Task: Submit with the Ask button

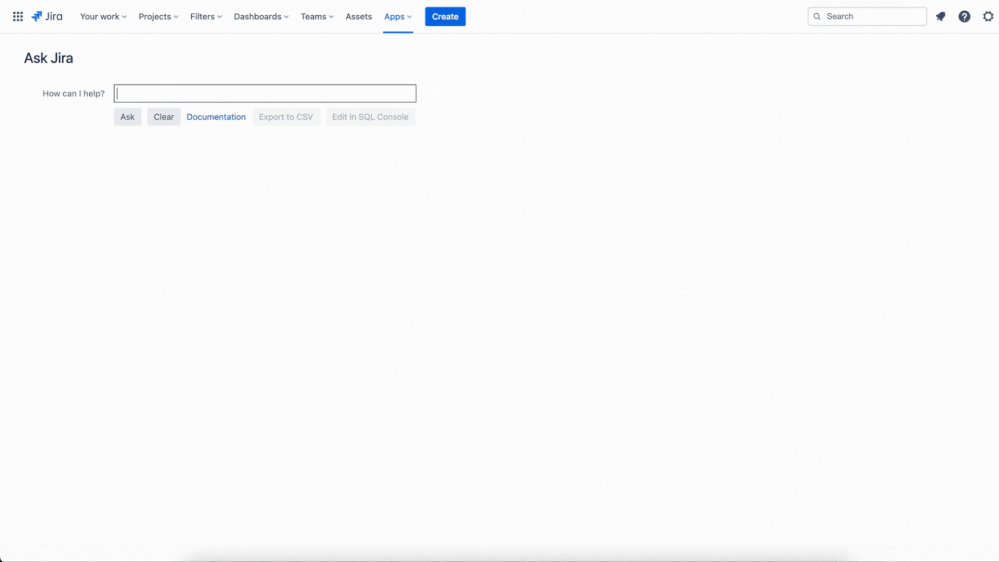Action: 127,117
